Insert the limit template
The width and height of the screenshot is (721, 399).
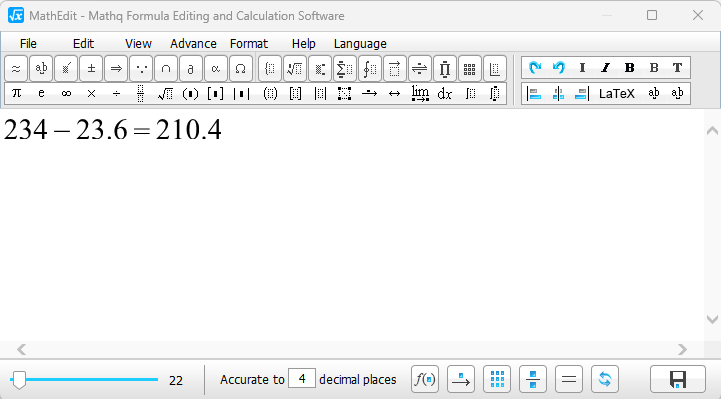[420, 93]
